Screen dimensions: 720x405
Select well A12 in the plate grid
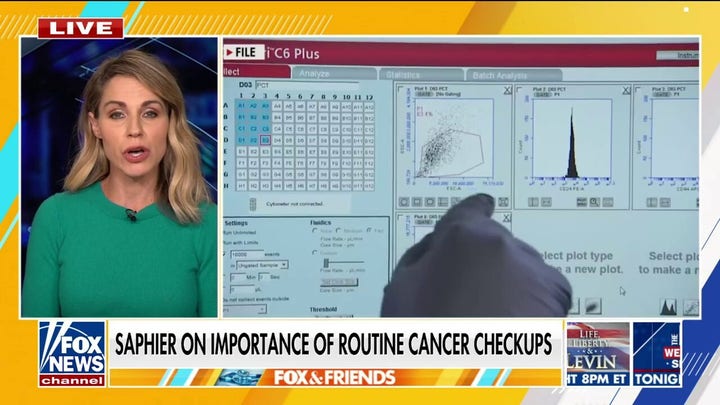[369, 107]
